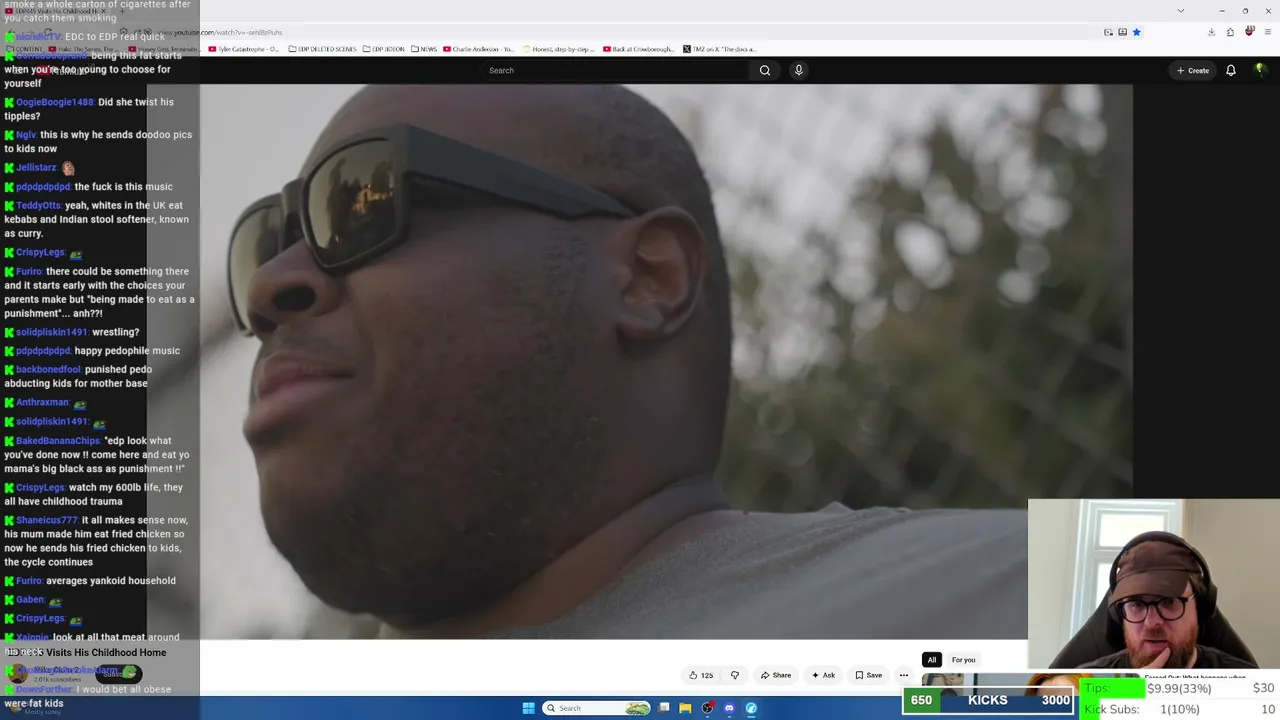This screenshot has width=1280, height=720.
Task: Open the Honest, step-by-step bookmark
Action: click(x=559, y=49)
